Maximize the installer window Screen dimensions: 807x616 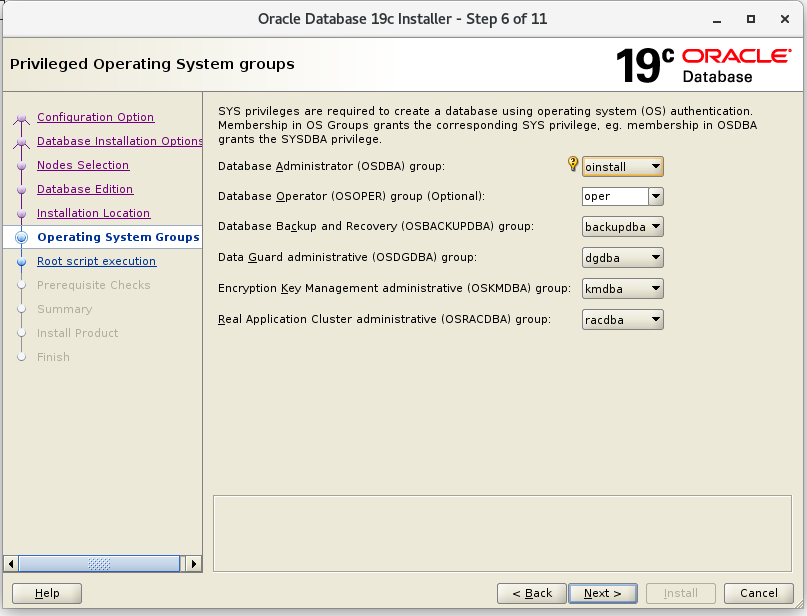(x=751, y=19)
